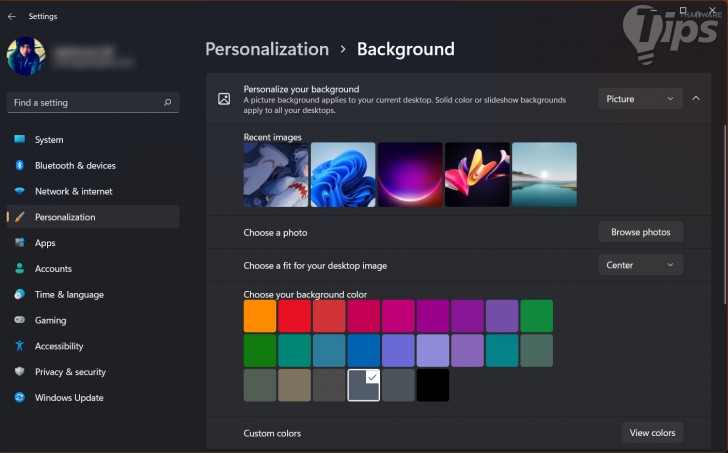Open Bluetooth & devices settings
The height and width of the screenshot is (453, 728).
pyautogui.click(x=93, y=165)
